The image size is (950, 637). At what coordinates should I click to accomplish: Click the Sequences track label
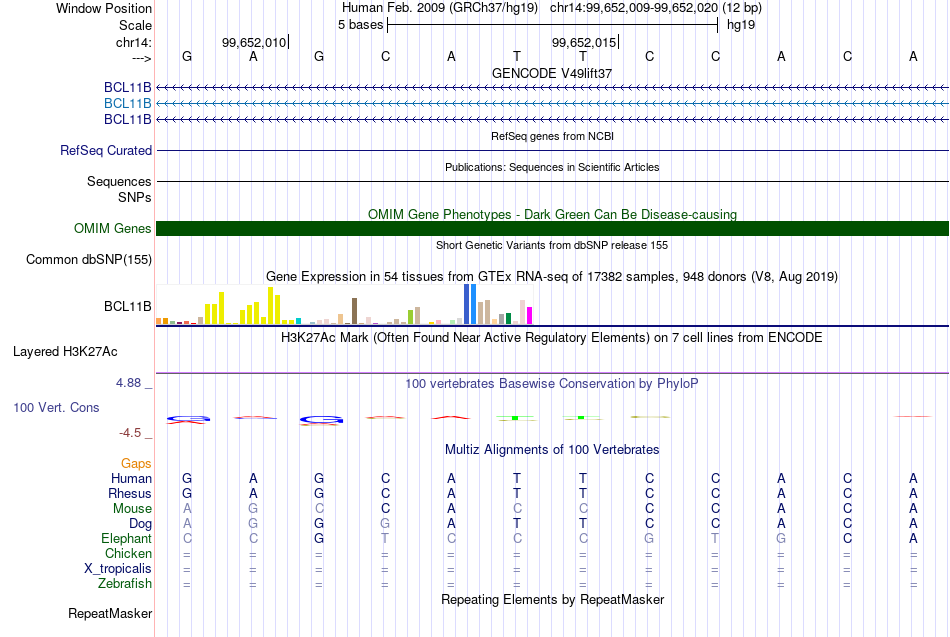pos(119,181)
